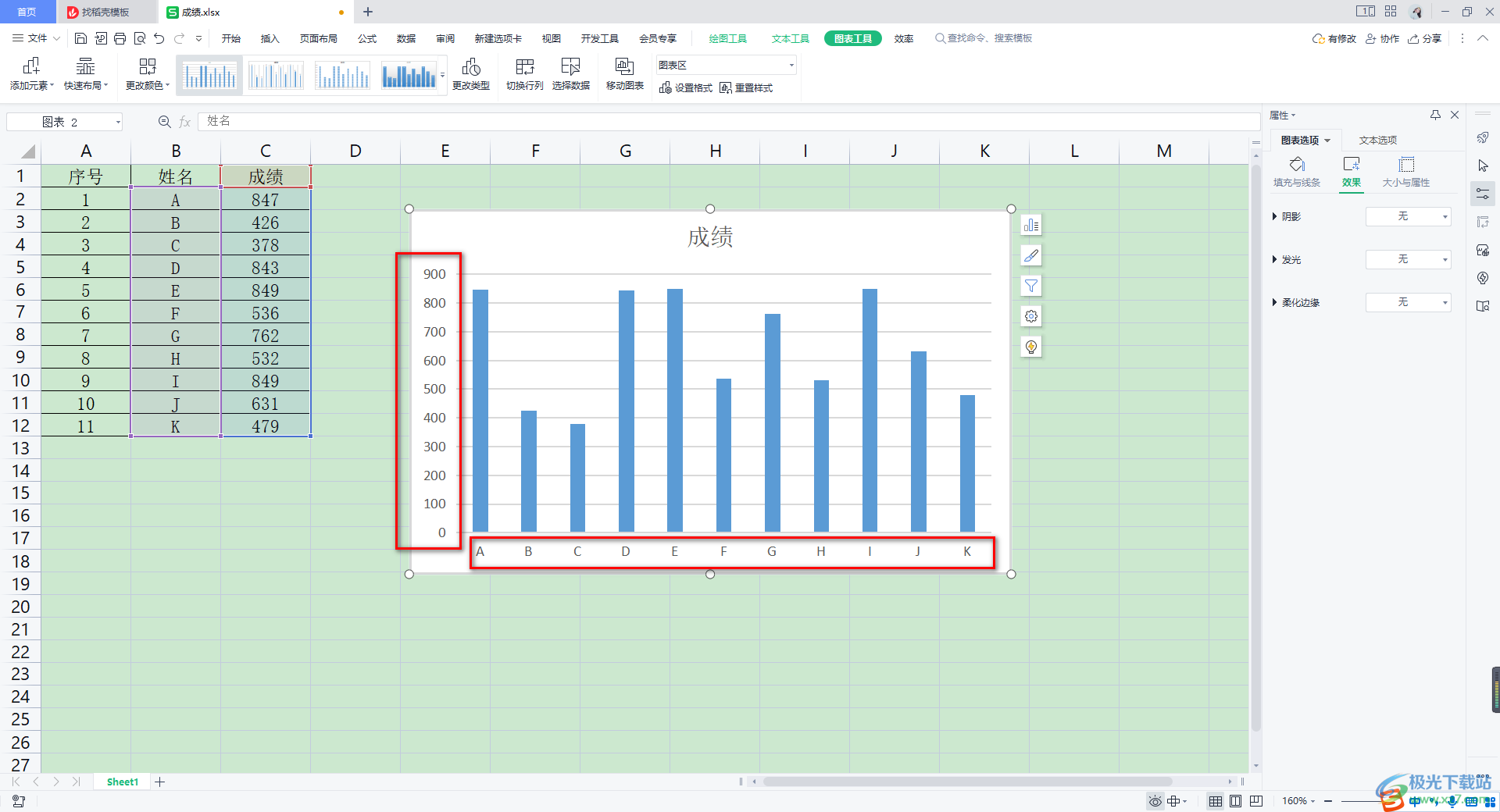
Task: Open 添加元素 (Add Element) chart menu
Action: [x=31, y=75]
